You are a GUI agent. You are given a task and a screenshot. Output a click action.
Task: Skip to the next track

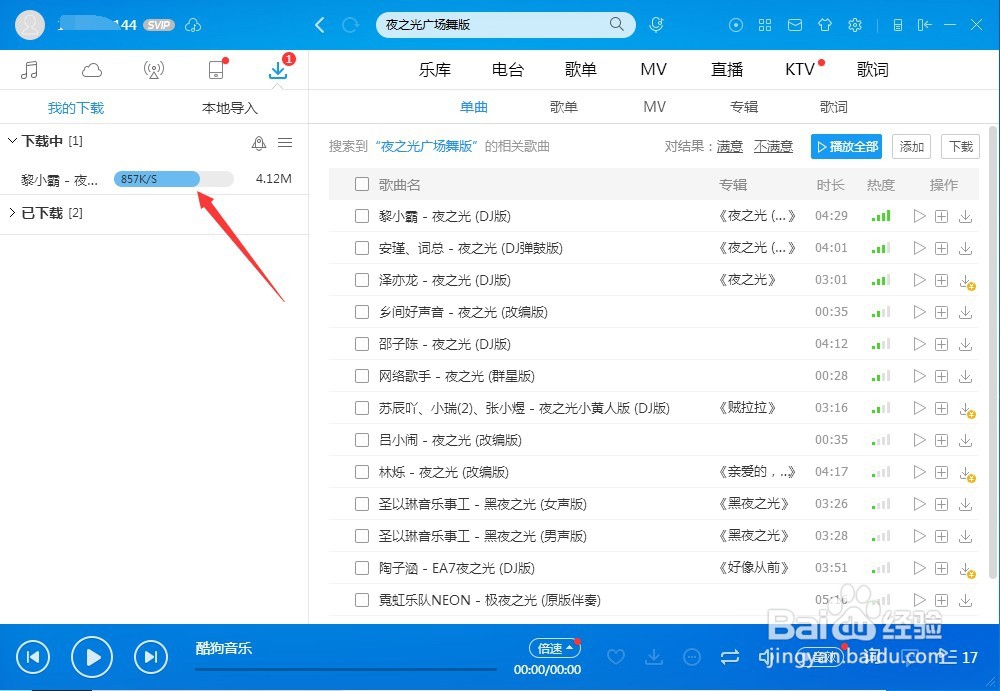click(151, 657)
